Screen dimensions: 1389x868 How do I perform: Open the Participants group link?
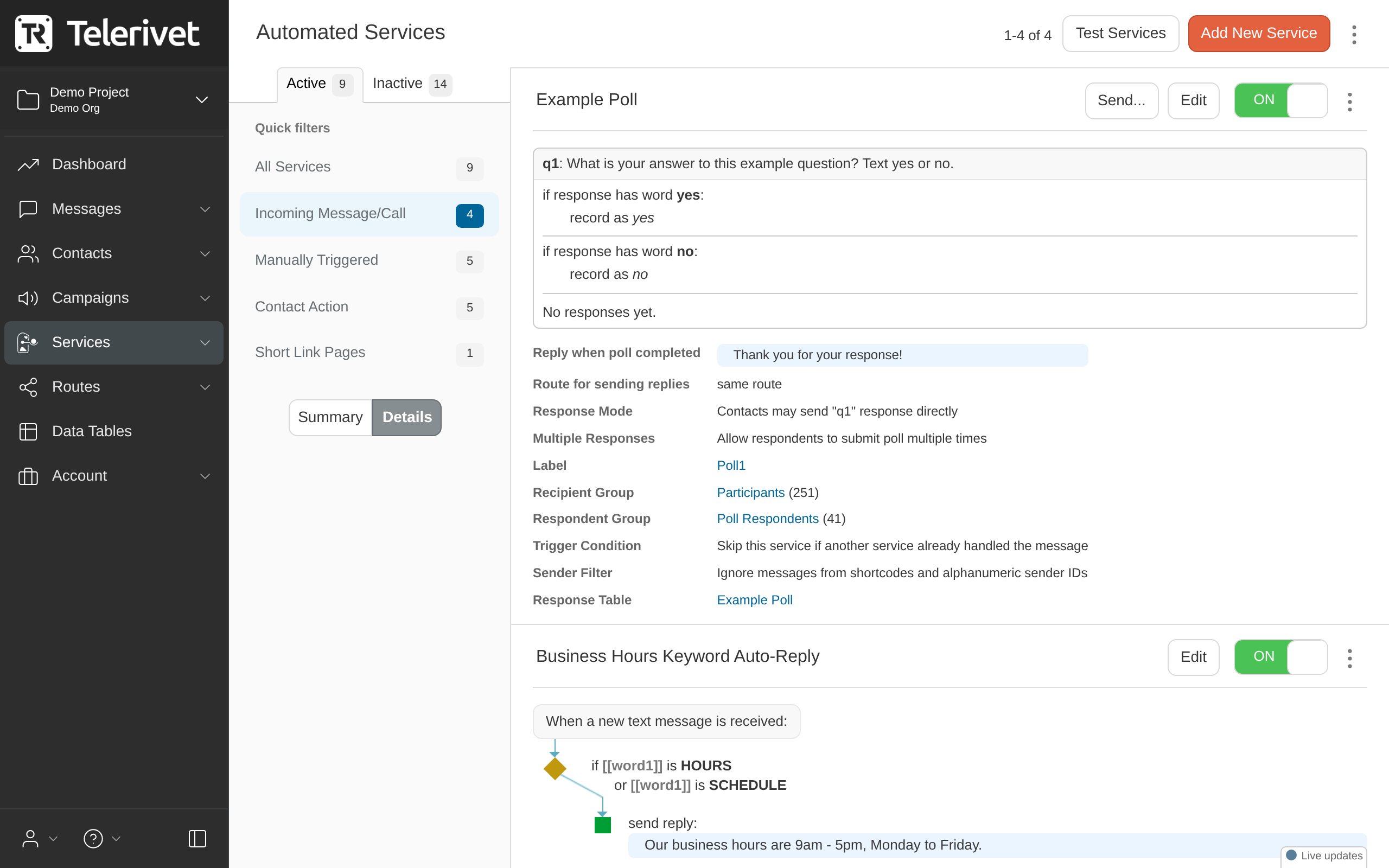[x=750, y=493]
